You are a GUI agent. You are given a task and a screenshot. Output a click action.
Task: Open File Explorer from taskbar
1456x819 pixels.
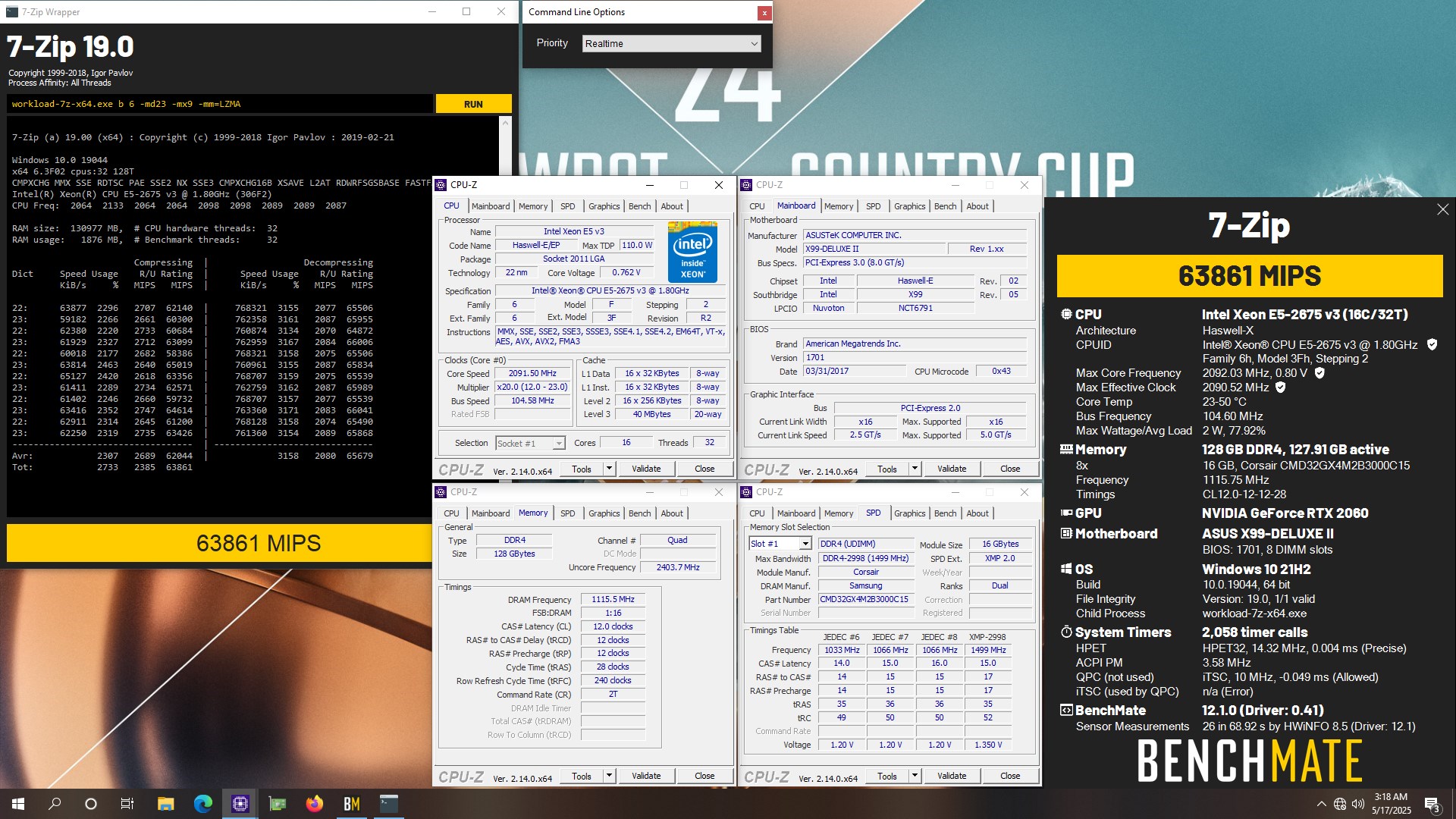tap(166, 804)
